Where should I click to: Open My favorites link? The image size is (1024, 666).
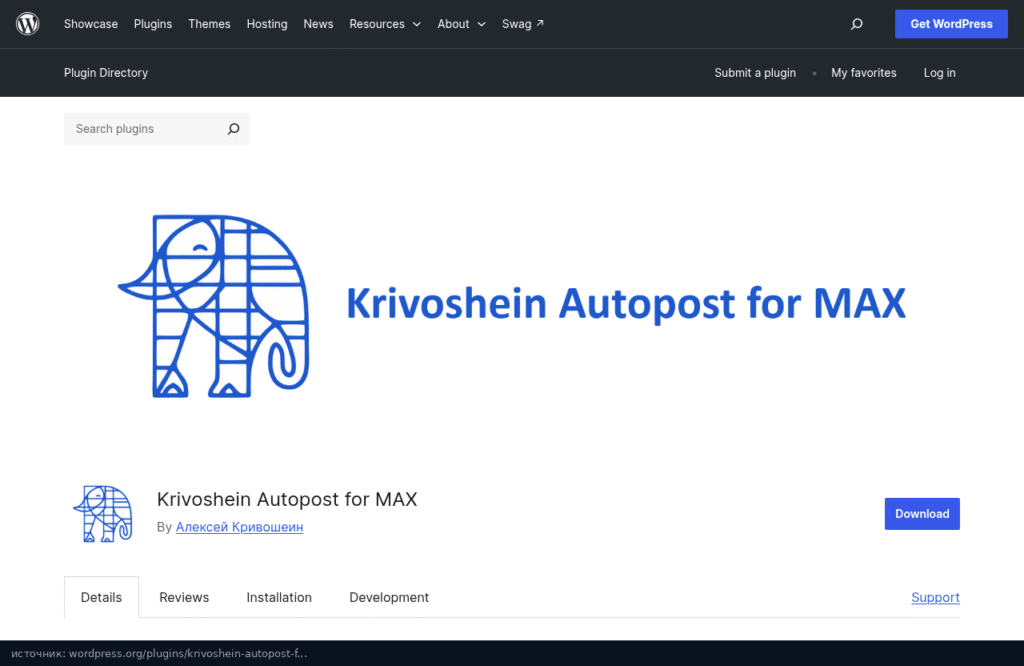pos(863,72)
